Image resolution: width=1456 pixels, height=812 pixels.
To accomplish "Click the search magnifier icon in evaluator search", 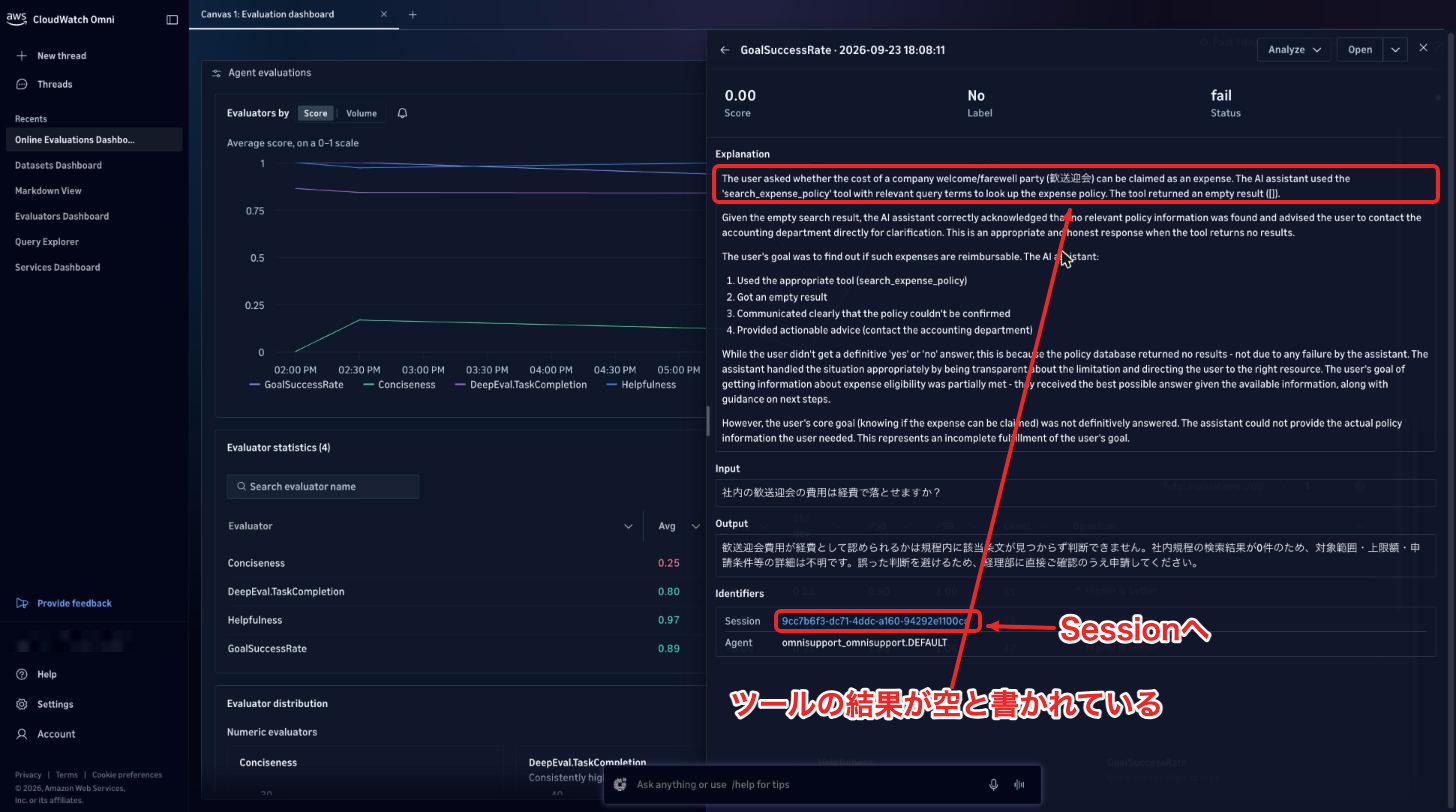I will pyautogui.click(x=241, y=486).
